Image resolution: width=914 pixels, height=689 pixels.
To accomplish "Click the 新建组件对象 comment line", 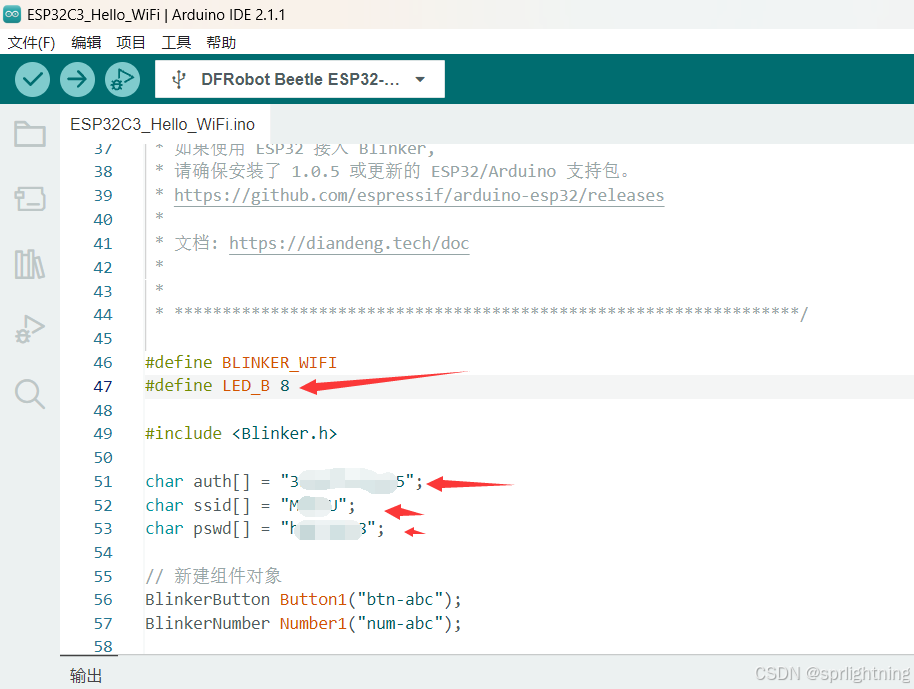I will click(x=213, y=576).
